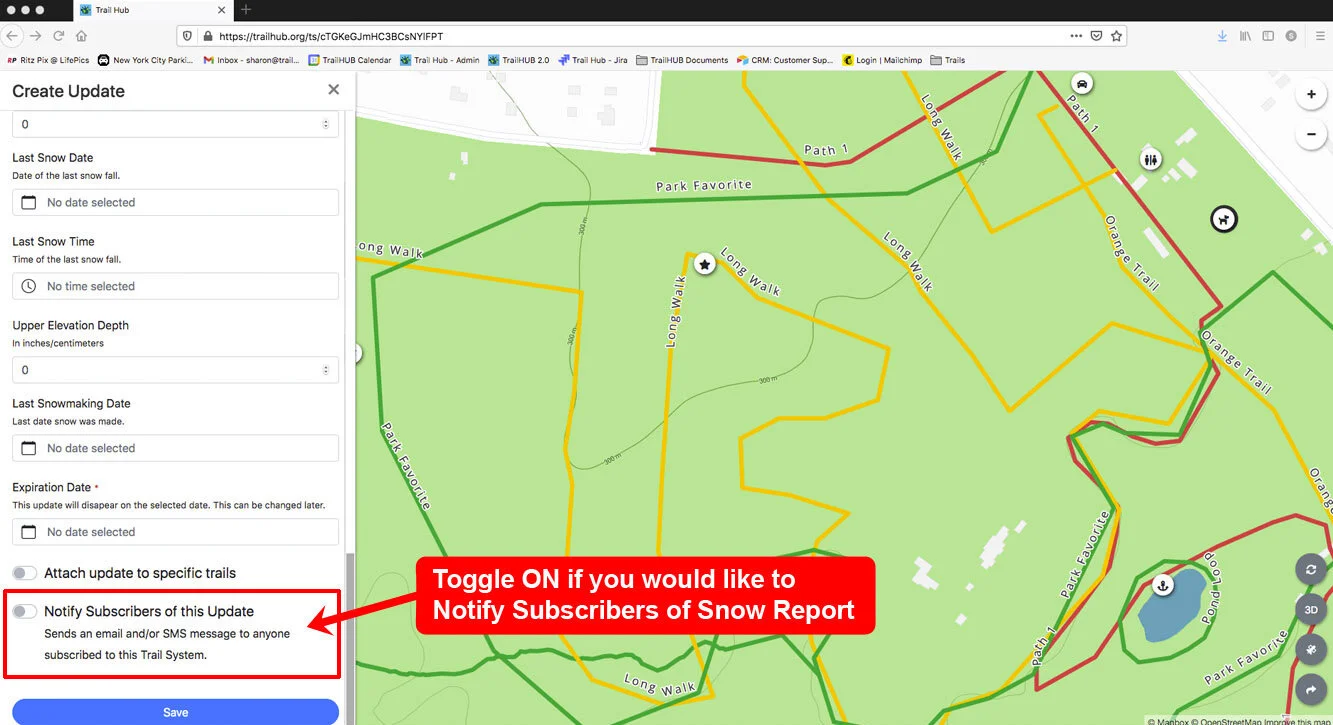Open the Last Snow Time picker
The width and height of the screenshot is (1333, 725).
(175, 286)
